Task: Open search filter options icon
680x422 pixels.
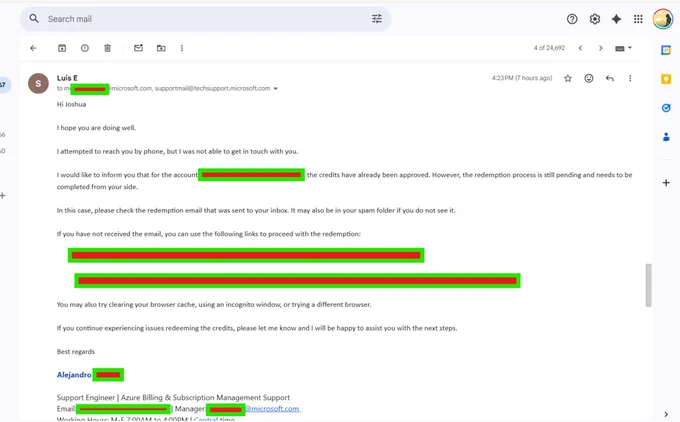Action: [377, 19]
